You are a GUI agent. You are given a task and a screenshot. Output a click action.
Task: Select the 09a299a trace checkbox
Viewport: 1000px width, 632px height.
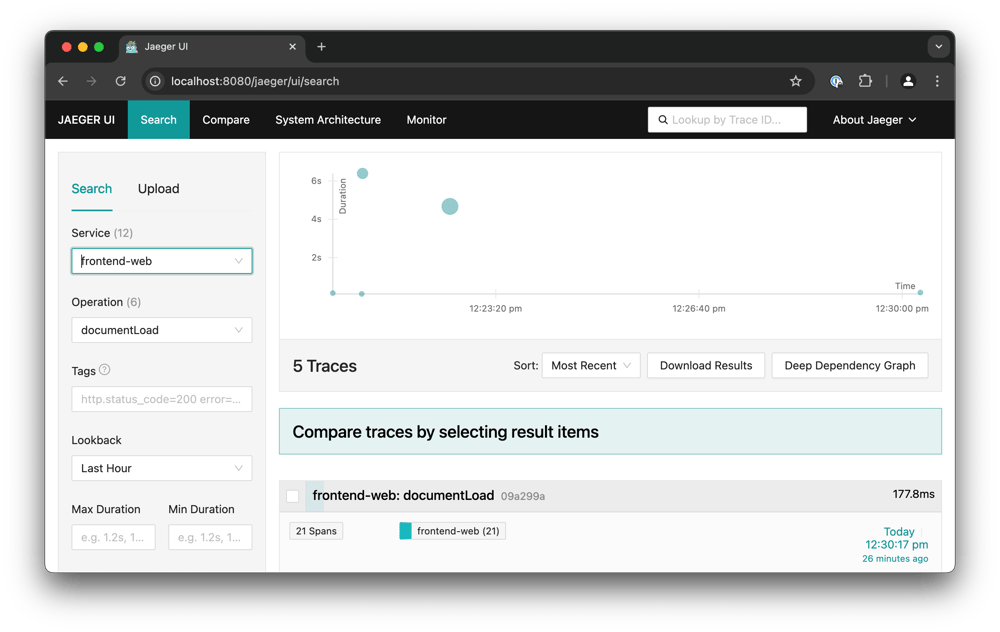(x=293, y=496)
